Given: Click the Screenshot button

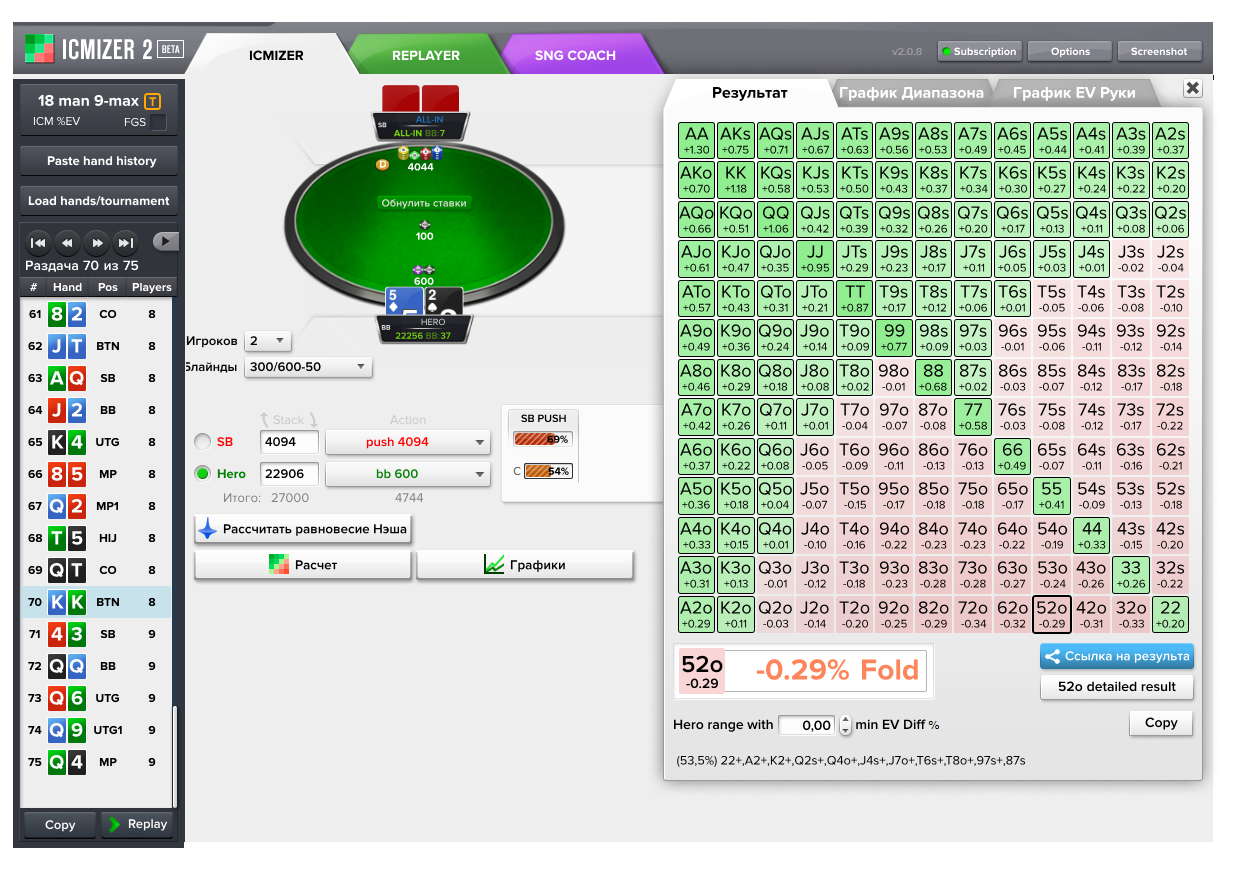Looking at the screenshot, I should (x=1159, y=51).
